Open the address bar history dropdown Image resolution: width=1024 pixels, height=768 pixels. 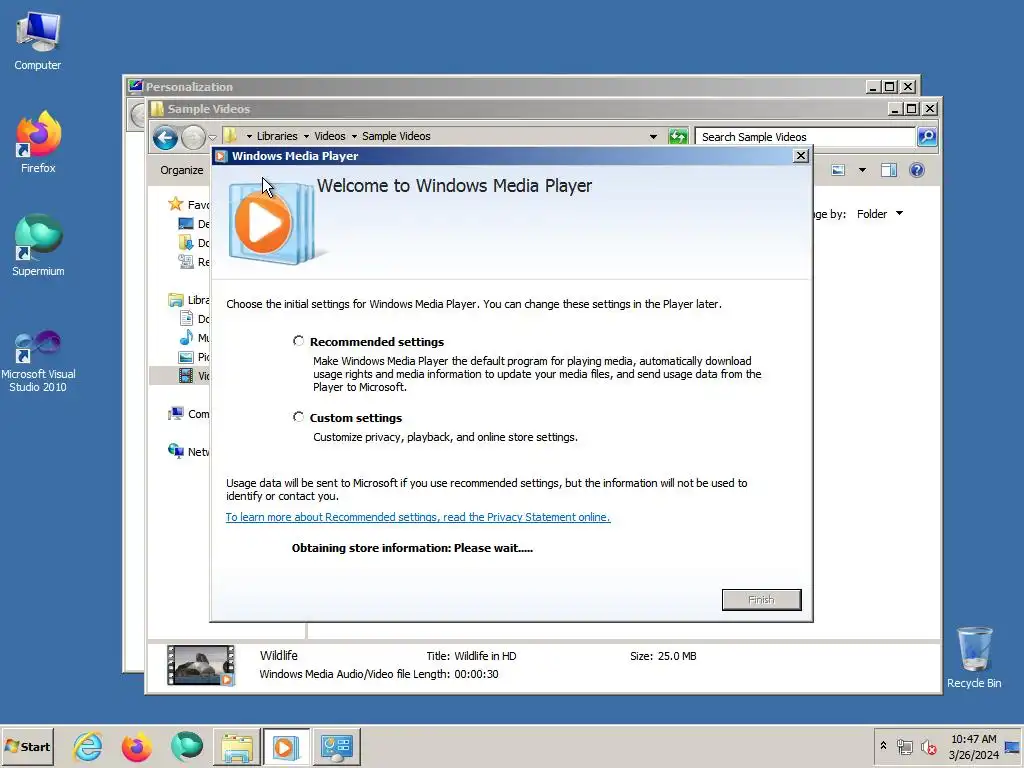[x=653, y=136]
